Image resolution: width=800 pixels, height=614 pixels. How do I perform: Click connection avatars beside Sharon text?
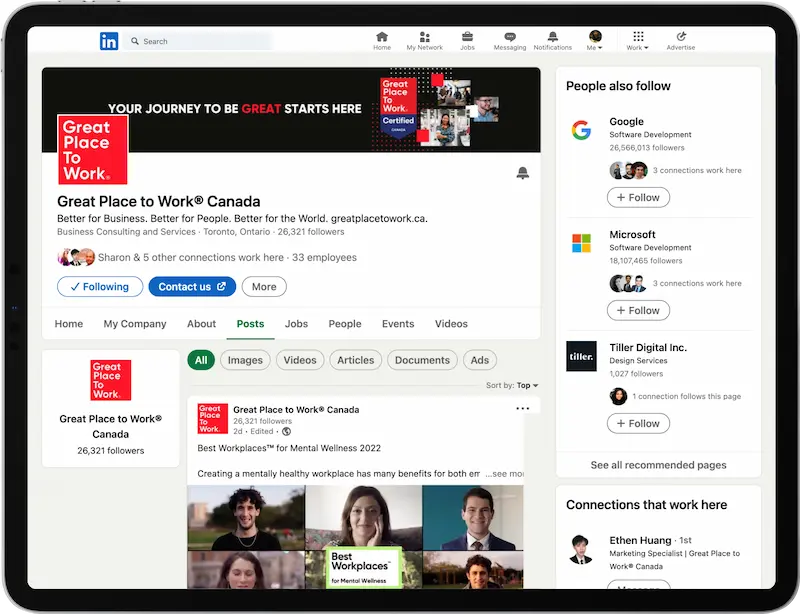tap(76, 257)
